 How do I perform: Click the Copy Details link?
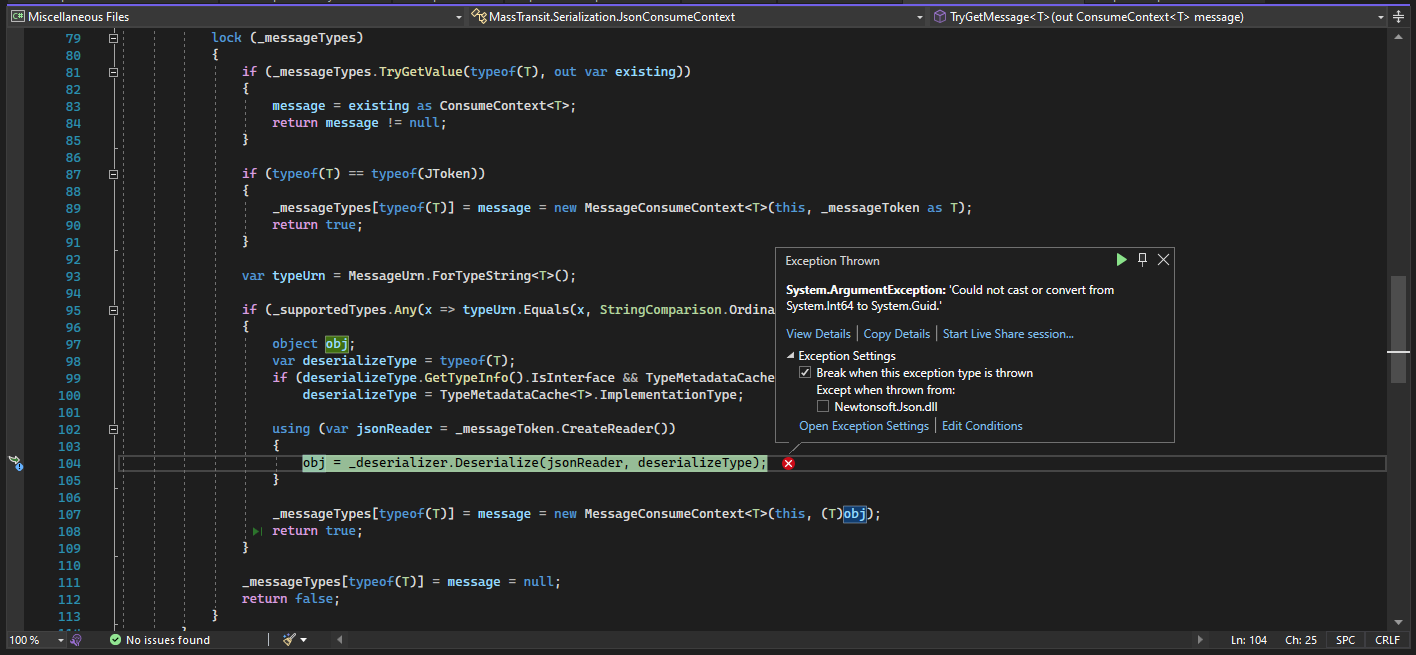(896, 334)
